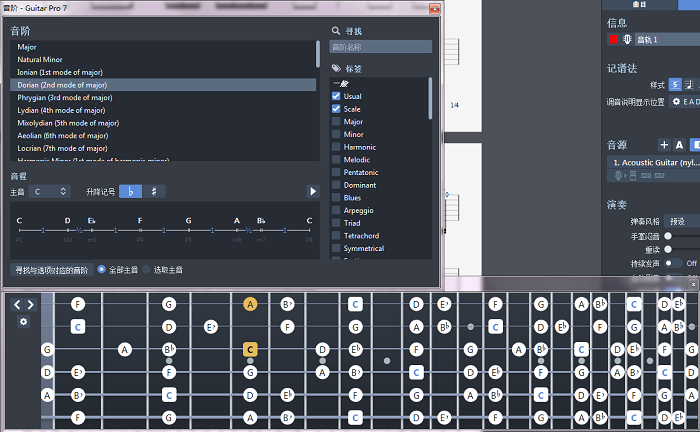Uncheck the Usual tag checkbox
Screen dimensions: 700x432
point(337,96)
